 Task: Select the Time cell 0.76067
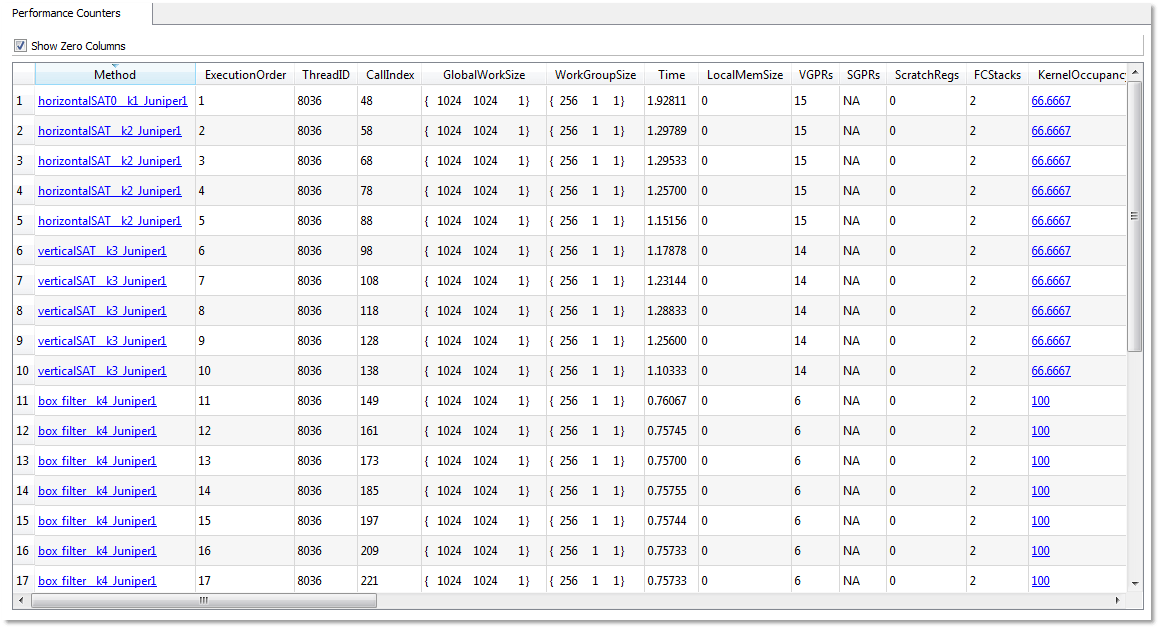pyautogui.click(x=671, y=401)
